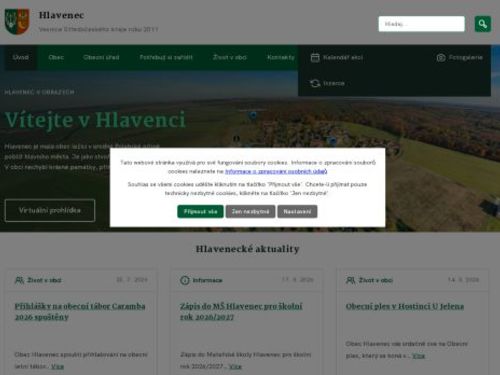500x375 pixels.
Task: Click the camera icon beside Fotogalerie
Action: pyautogui.click(x=441, y=58)
